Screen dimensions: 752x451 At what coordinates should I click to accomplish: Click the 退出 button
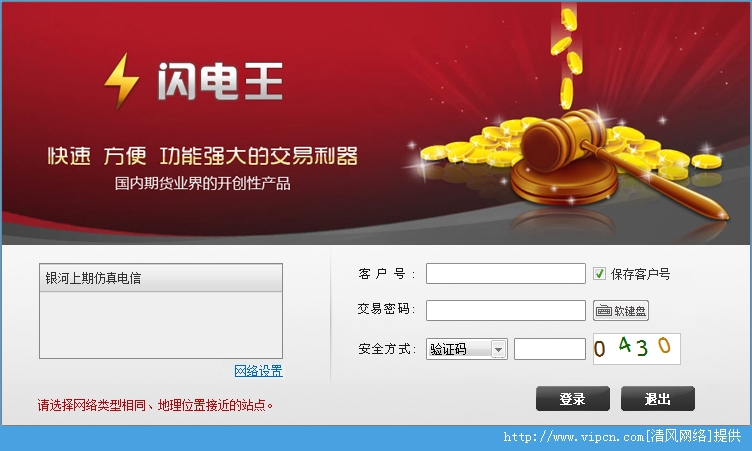658,399
